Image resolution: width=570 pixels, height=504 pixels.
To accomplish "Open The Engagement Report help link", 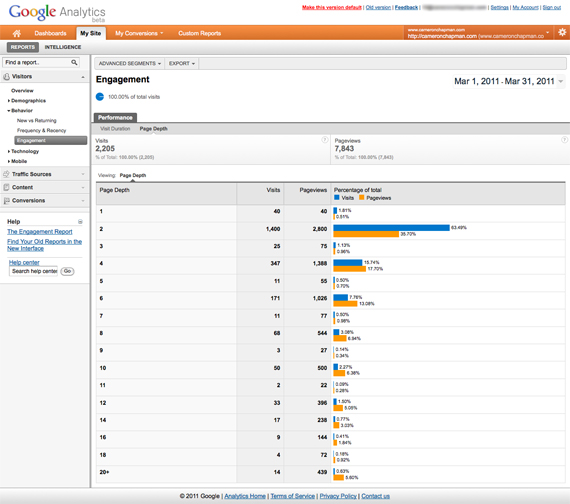I will pyautogui.click(x=40, y=232).
